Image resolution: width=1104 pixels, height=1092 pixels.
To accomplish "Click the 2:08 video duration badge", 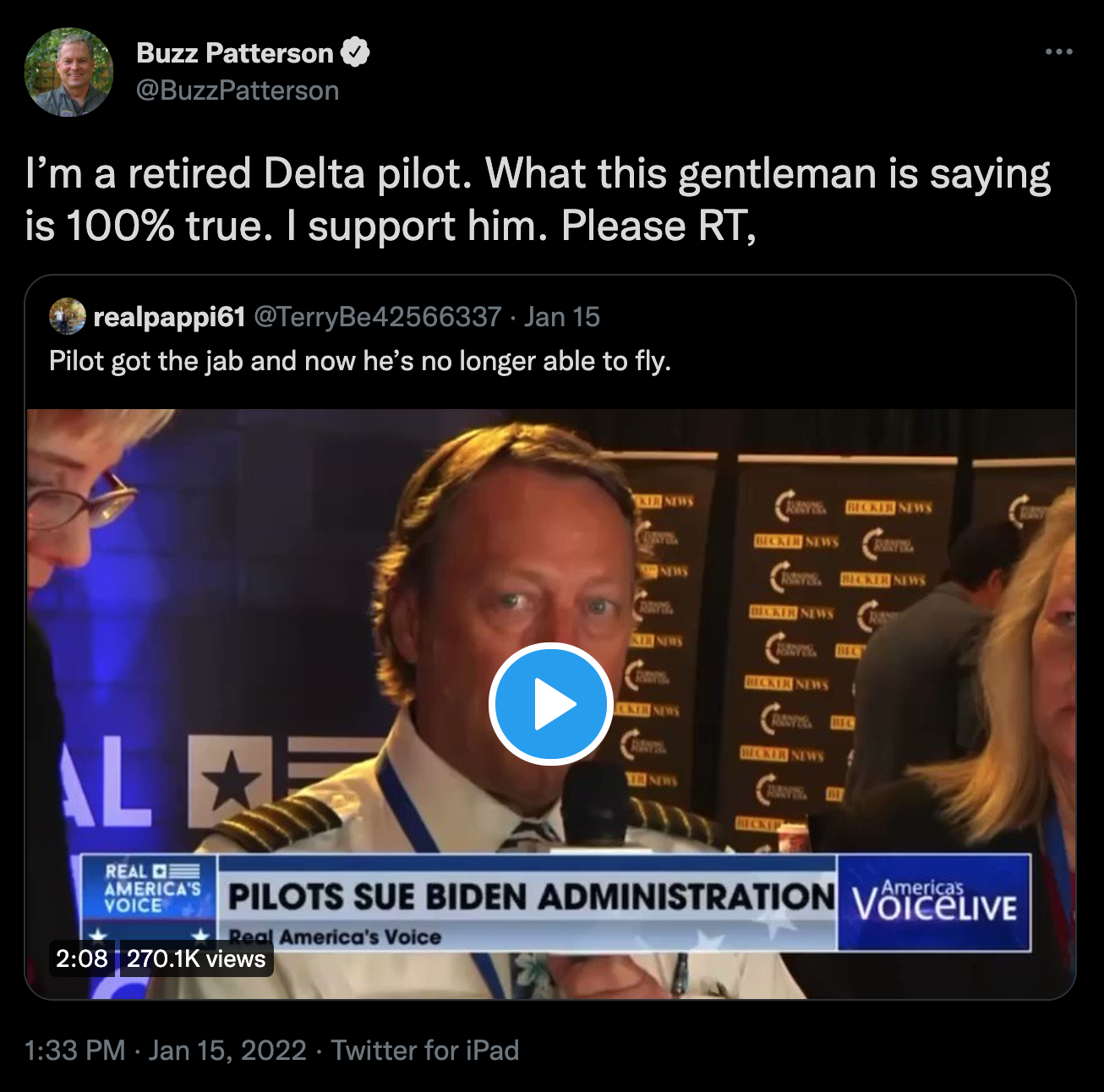I will [82, 958].
